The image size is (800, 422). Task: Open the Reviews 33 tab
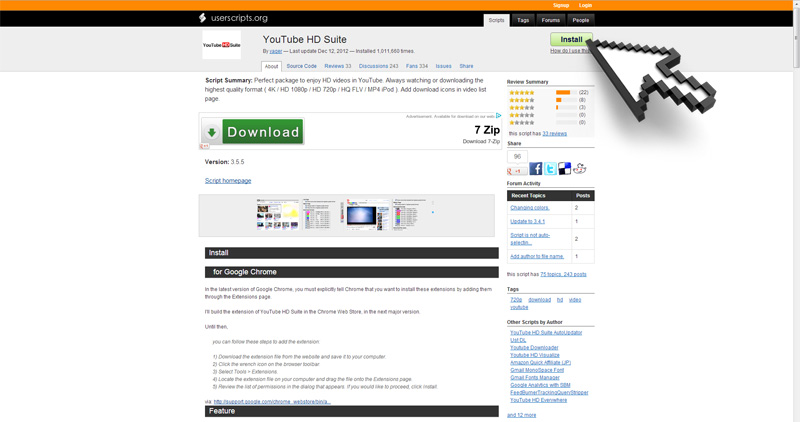338,66
